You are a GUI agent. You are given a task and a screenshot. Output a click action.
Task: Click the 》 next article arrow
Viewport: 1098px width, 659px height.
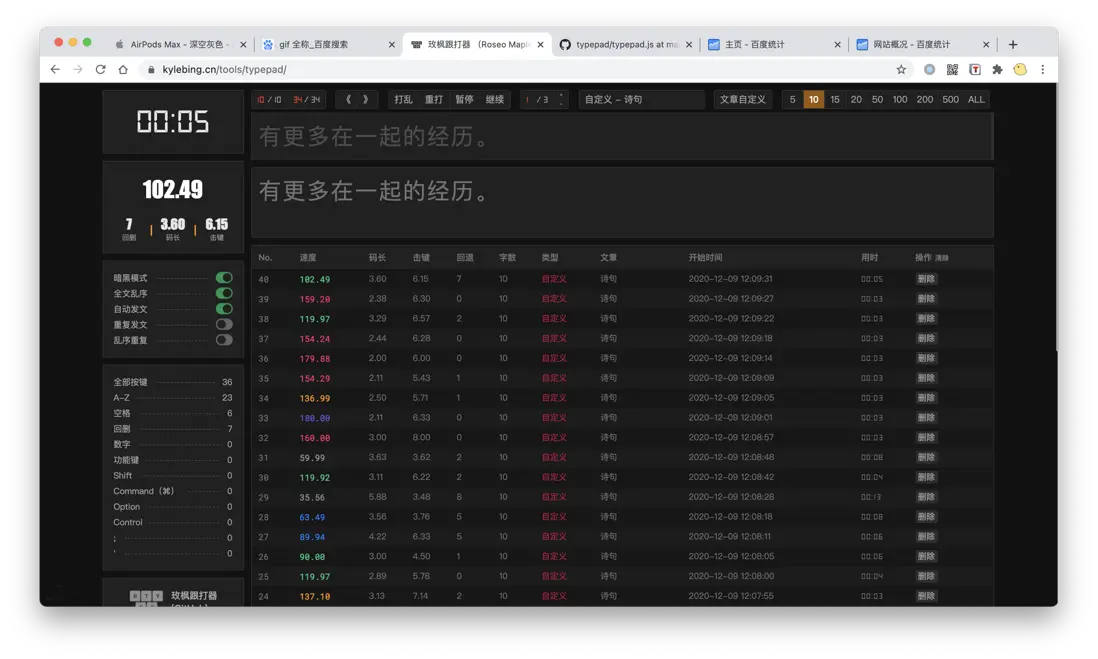[366, 99]
